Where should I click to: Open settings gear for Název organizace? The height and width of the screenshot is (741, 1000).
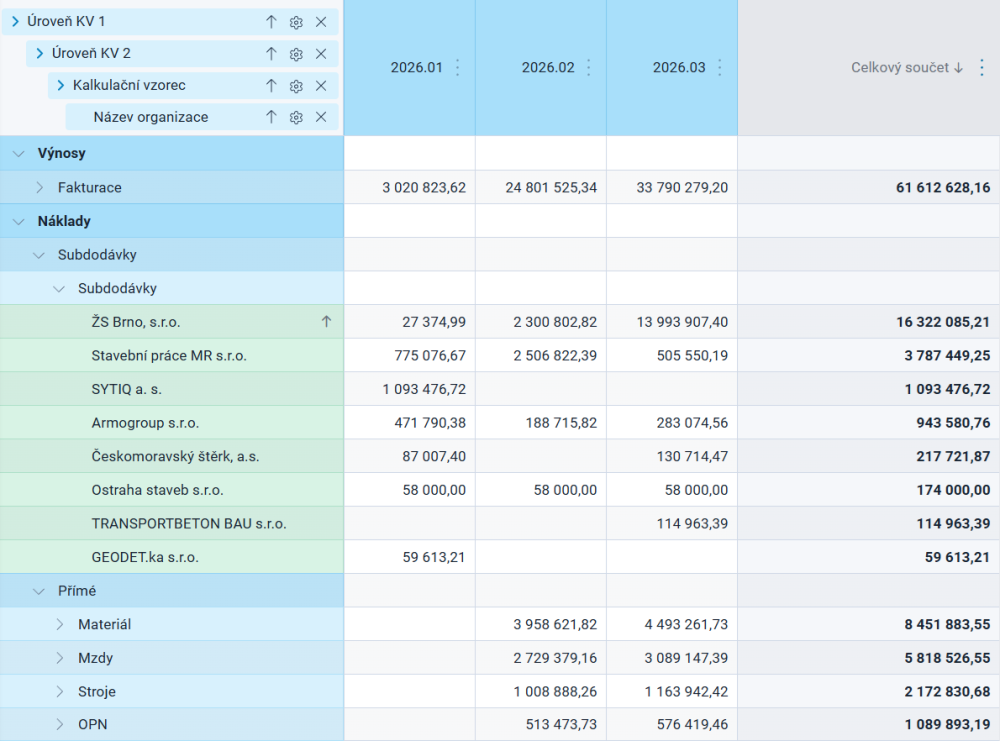(x=296, y=117)
